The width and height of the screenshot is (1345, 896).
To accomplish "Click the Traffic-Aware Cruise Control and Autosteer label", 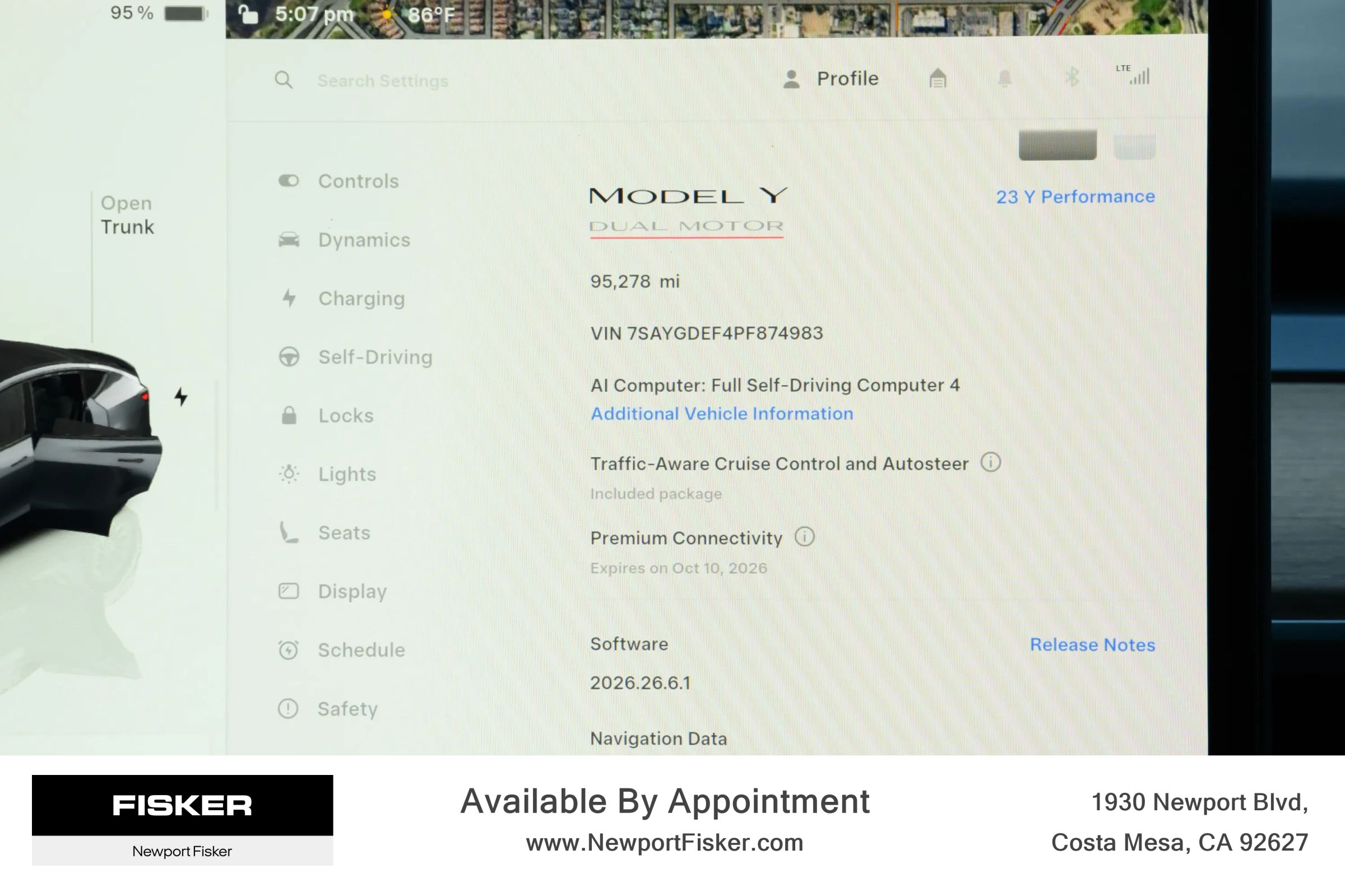I will click(780, 463).
